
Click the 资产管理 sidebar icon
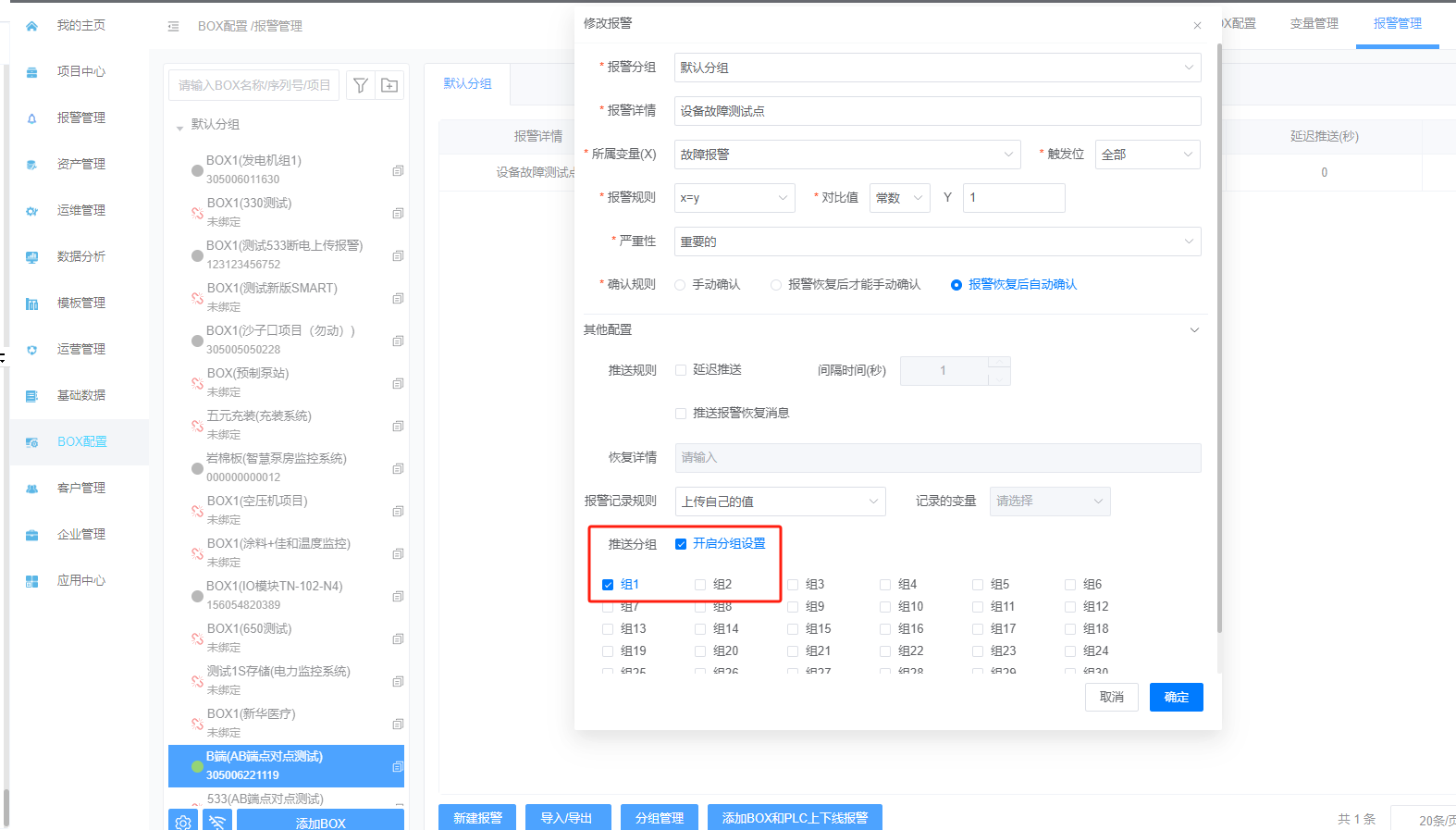point(31,165)
